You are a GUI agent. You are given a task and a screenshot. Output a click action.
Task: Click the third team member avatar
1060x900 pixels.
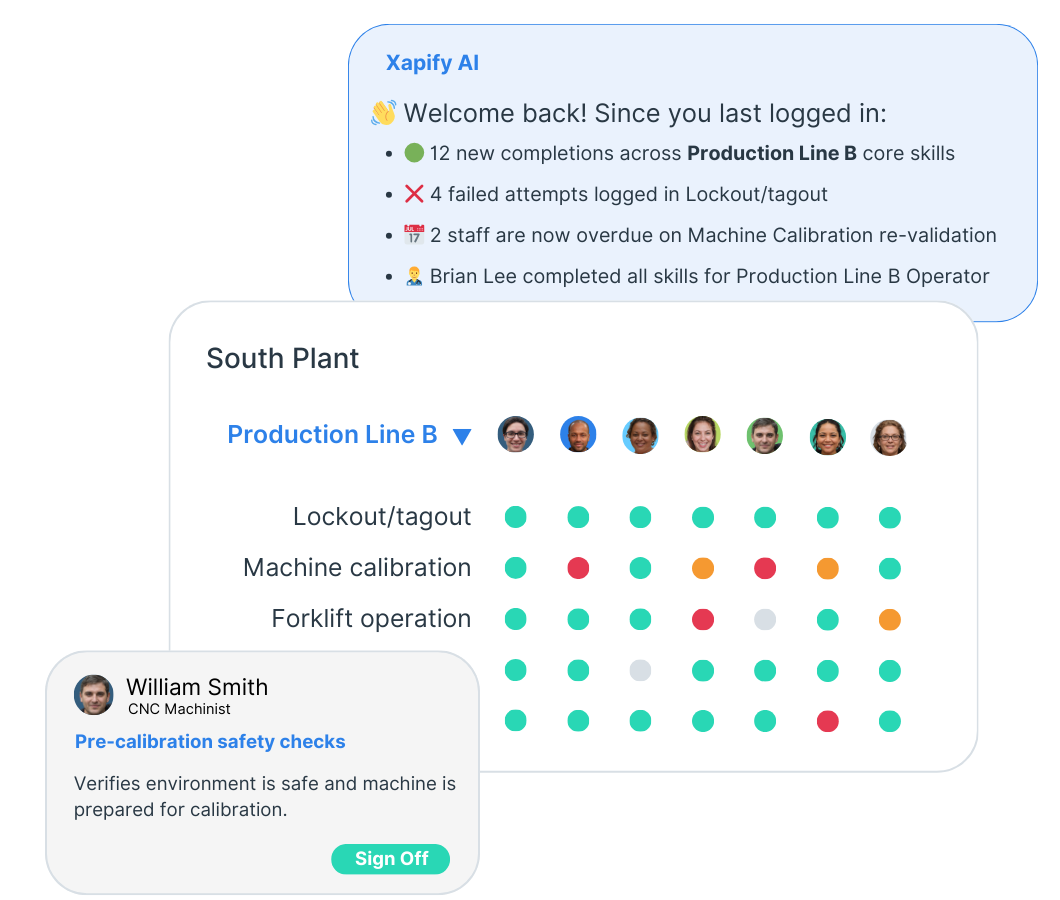[x=640, y=435]
